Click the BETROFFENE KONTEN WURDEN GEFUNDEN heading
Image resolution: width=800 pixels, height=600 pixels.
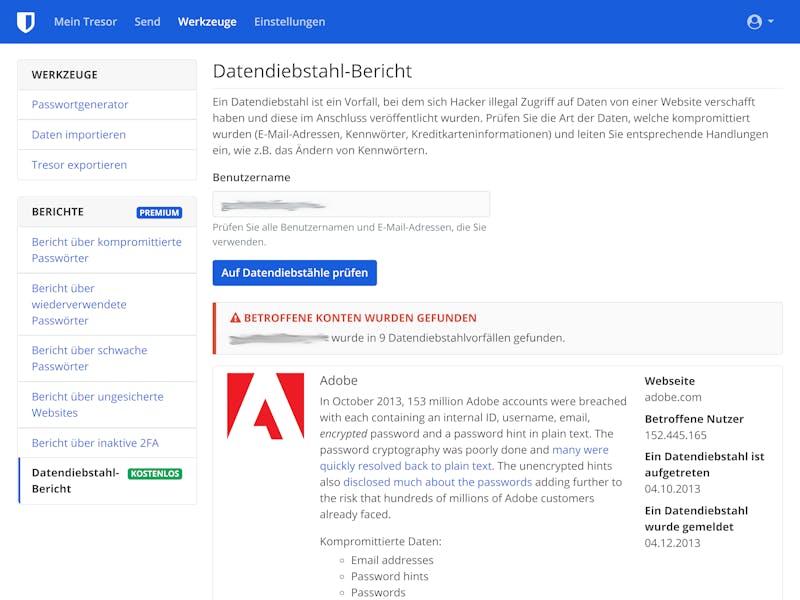(360, 318)
